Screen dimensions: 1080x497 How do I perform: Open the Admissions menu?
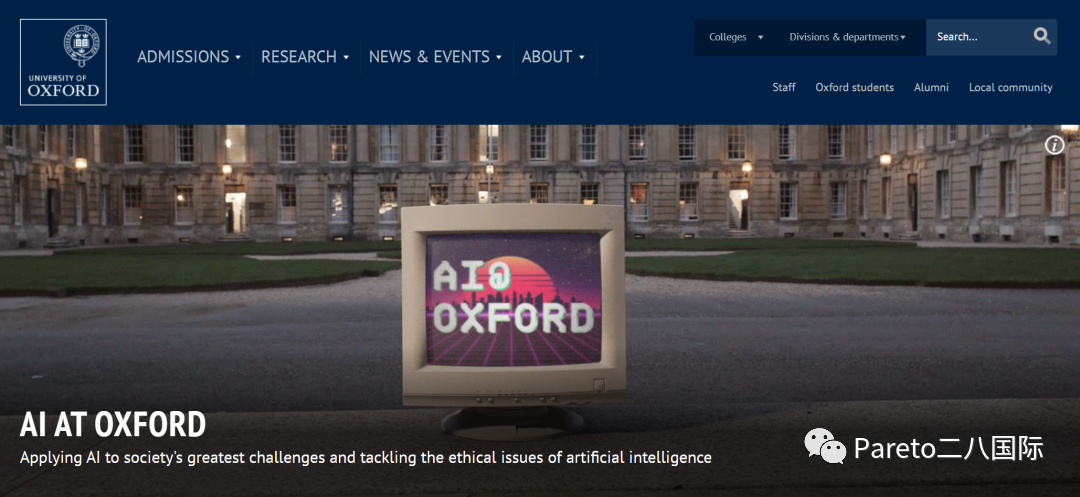189,56
